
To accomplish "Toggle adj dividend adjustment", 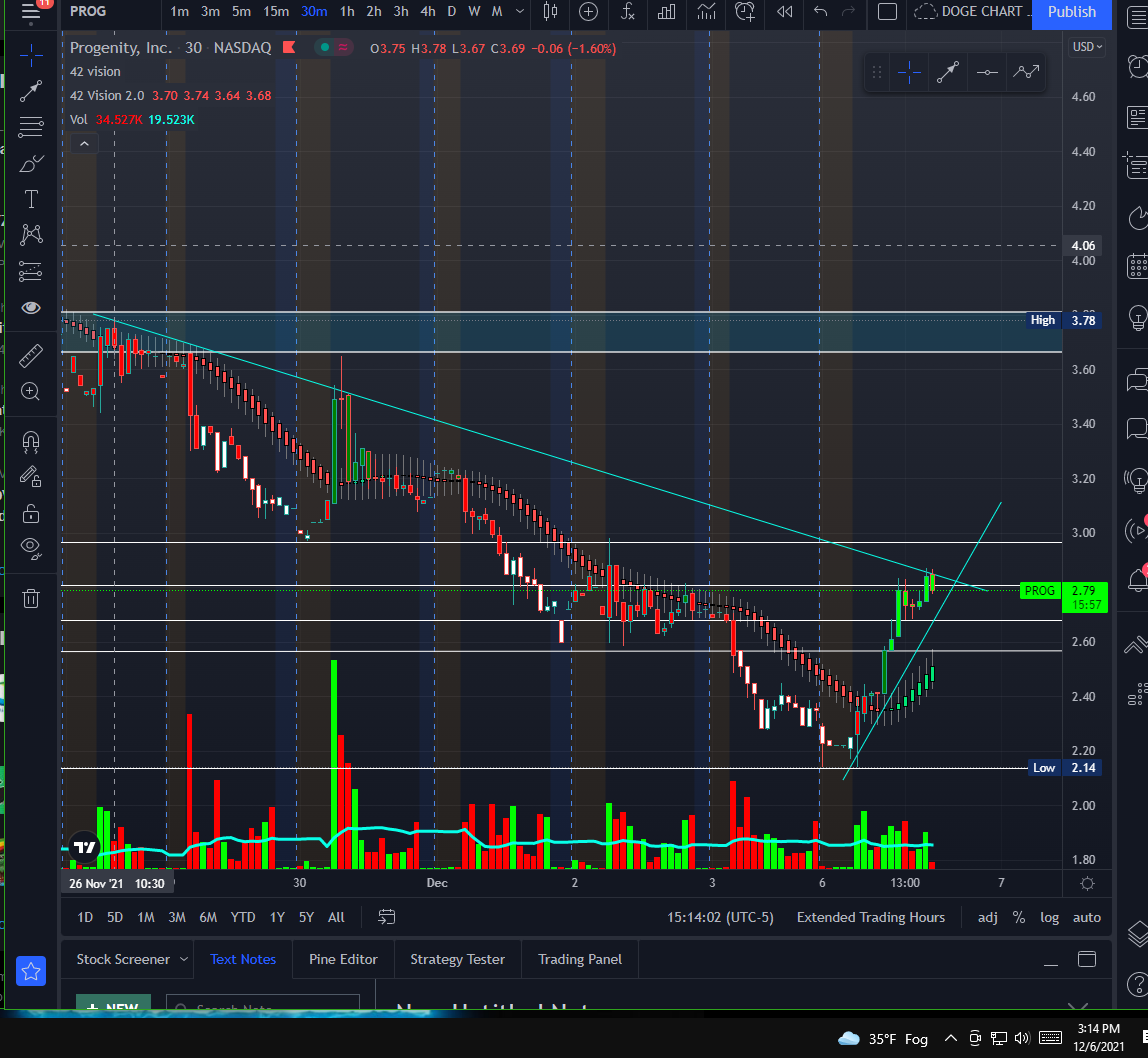I will 988,917.
